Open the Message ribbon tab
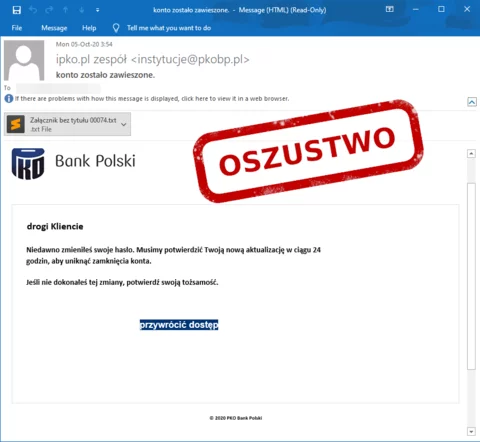The height and width of the screenshot is (442, 480). tap(54, 28)
